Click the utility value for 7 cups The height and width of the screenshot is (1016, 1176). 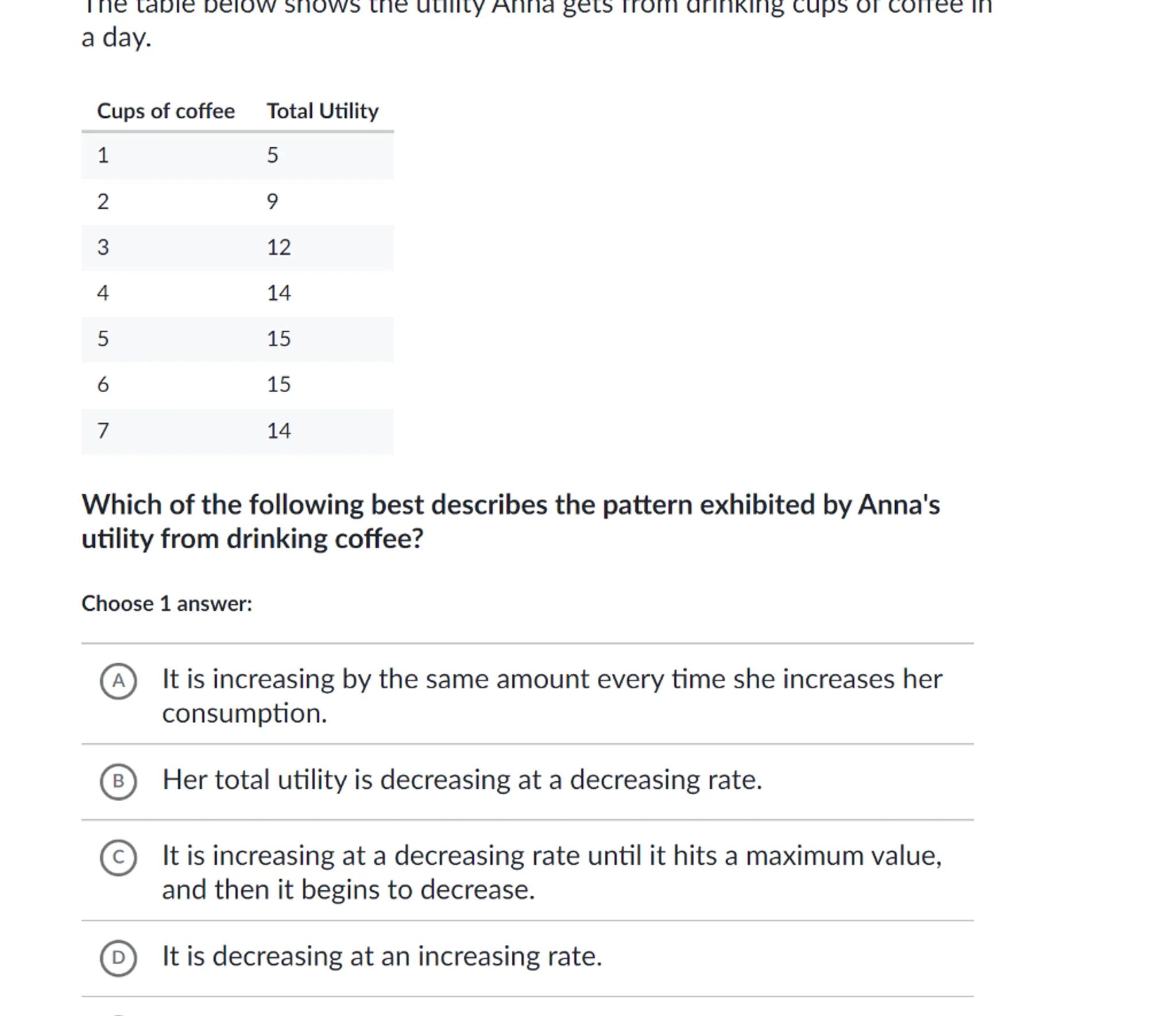click(x=278, y=431)
